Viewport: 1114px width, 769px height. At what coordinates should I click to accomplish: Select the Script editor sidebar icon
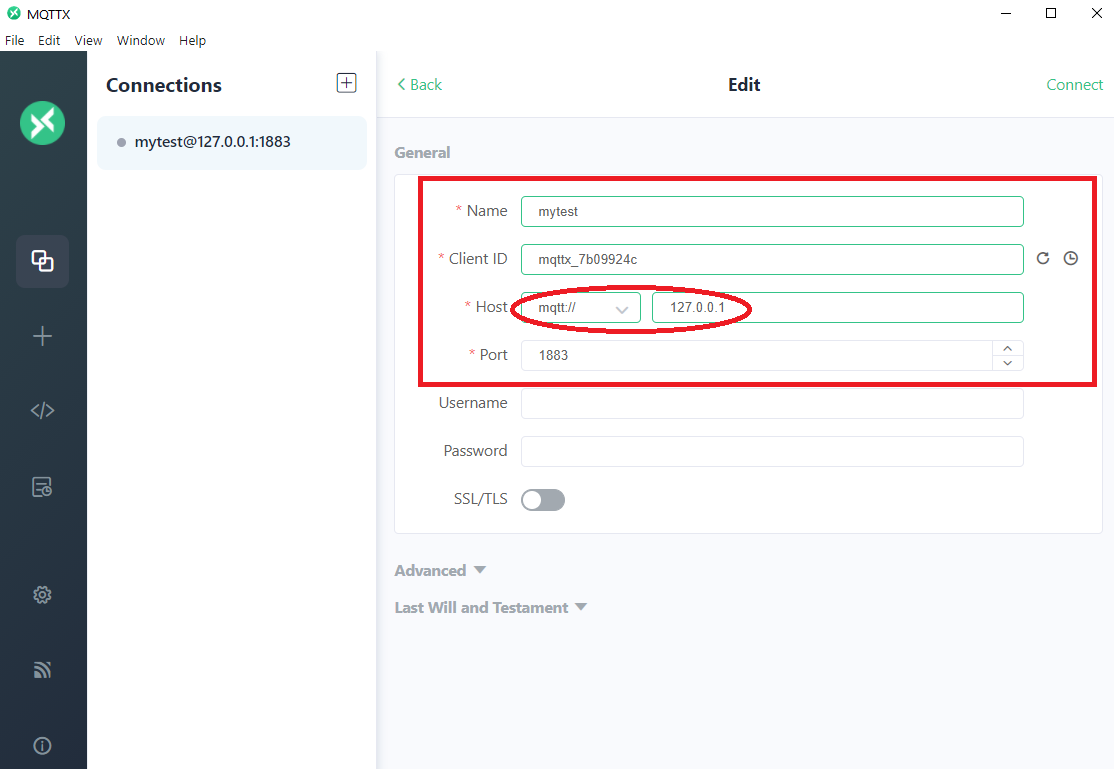tap(42, 409)
